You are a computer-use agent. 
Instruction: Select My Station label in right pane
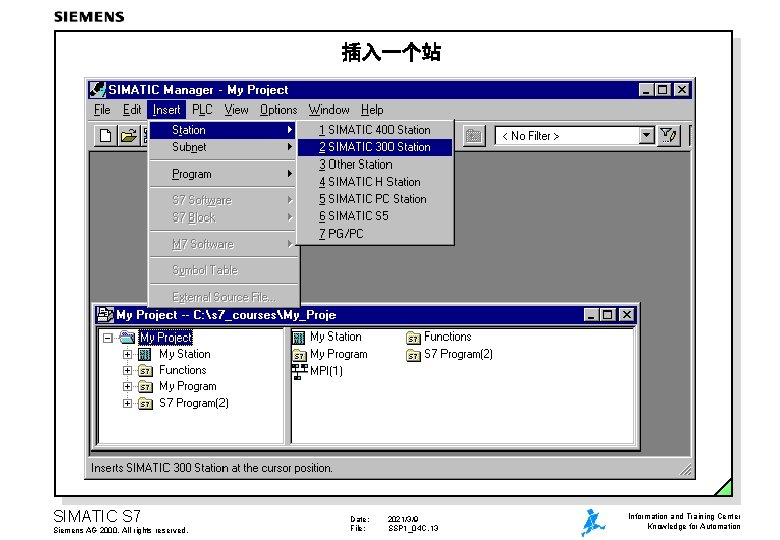coord(336,337)
